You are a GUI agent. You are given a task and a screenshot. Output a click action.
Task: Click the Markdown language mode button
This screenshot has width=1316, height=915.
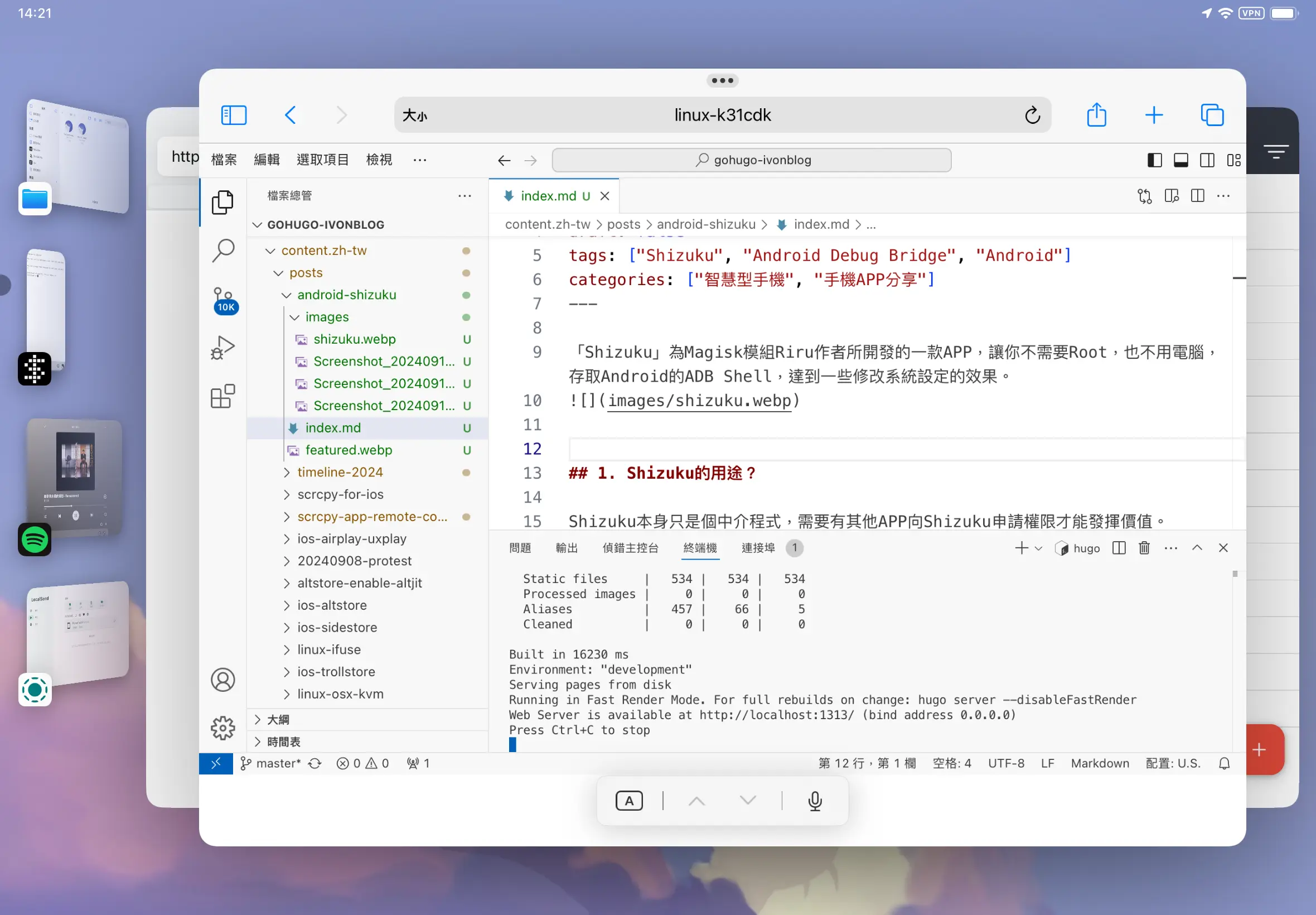click(x=1100, y=763)
